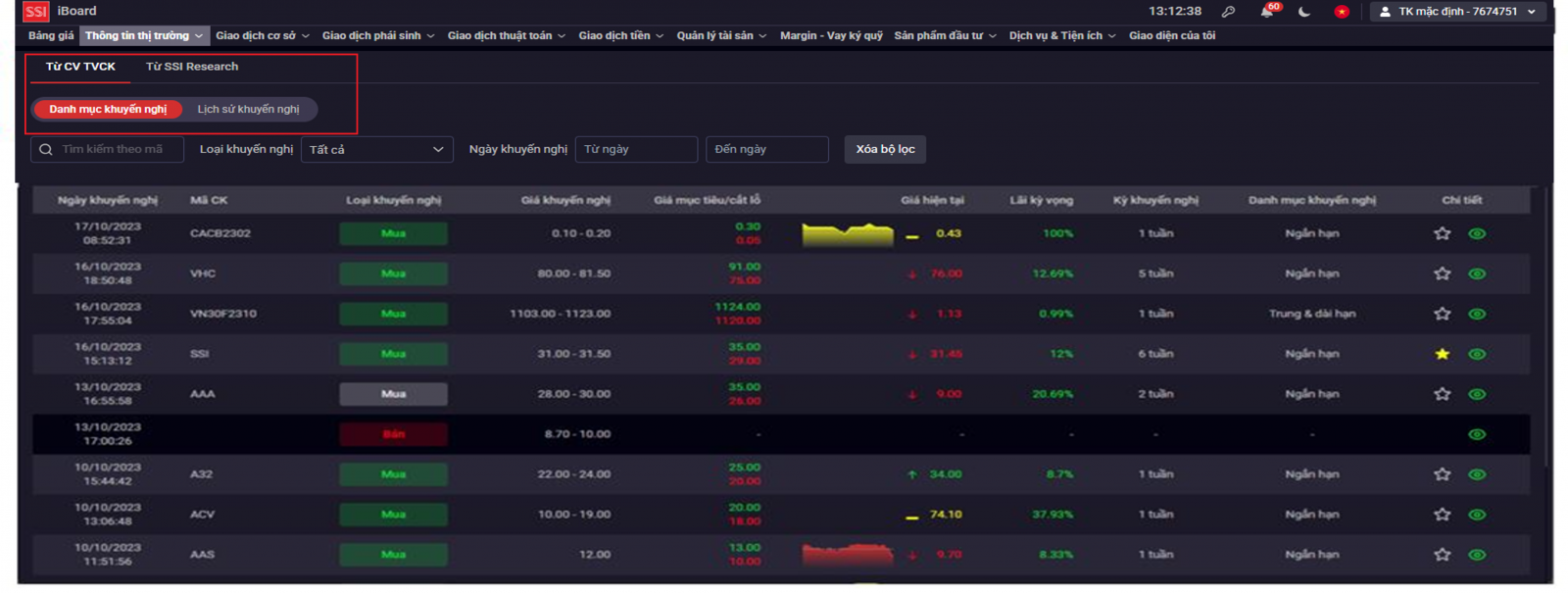Star the VHC recommendation row
1568x593 pixels.
pyautogui.click(x=1442, y=273)
